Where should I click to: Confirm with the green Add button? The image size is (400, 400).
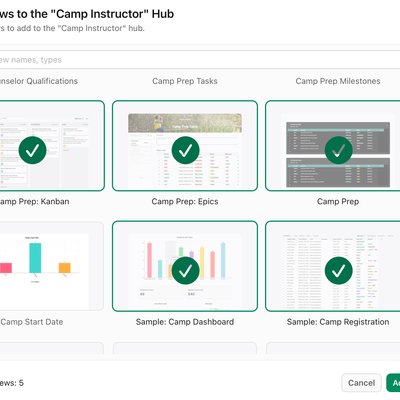click(x=393, y=383)
